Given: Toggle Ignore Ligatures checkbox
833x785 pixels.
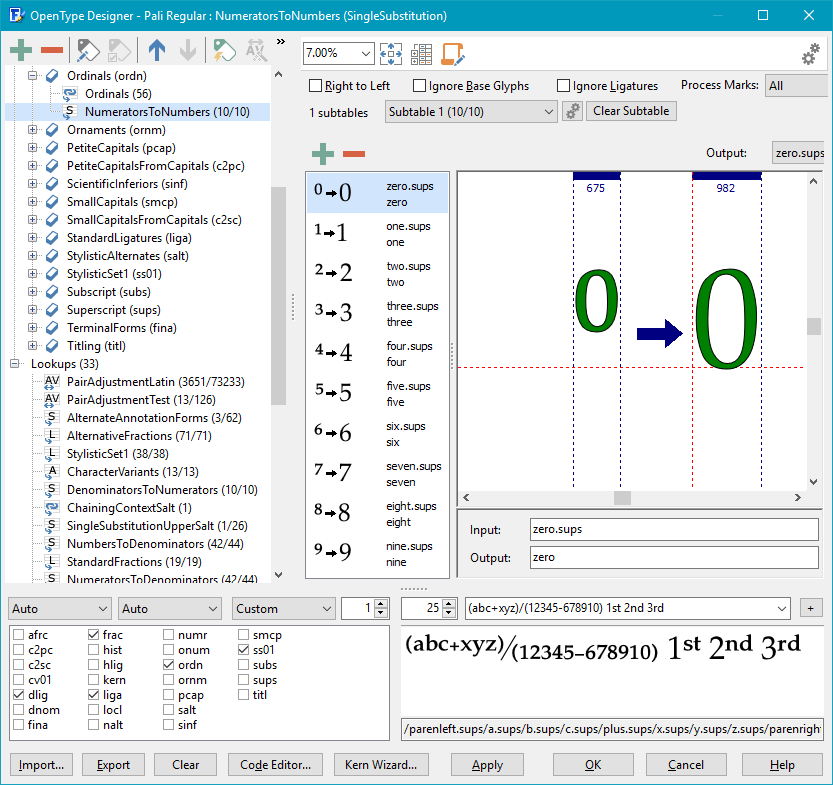Looking at the screenshot, I should click(x=563, y=86).
